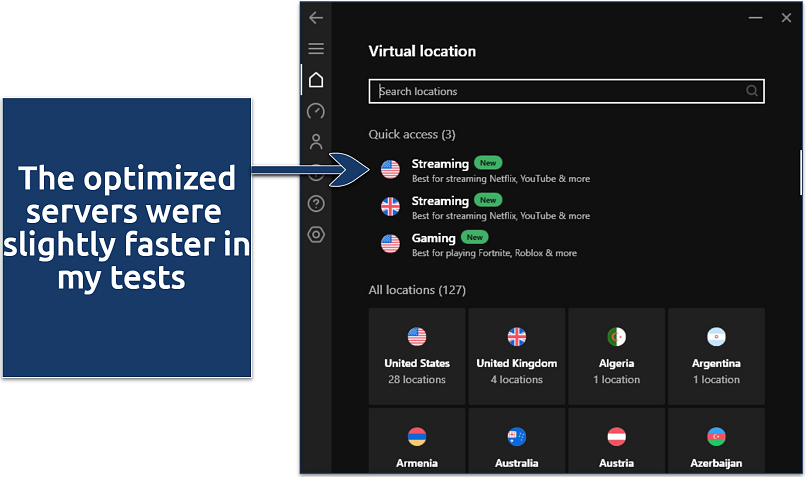
Task: Click the location list vertical scrollbar
Action: 799,171
